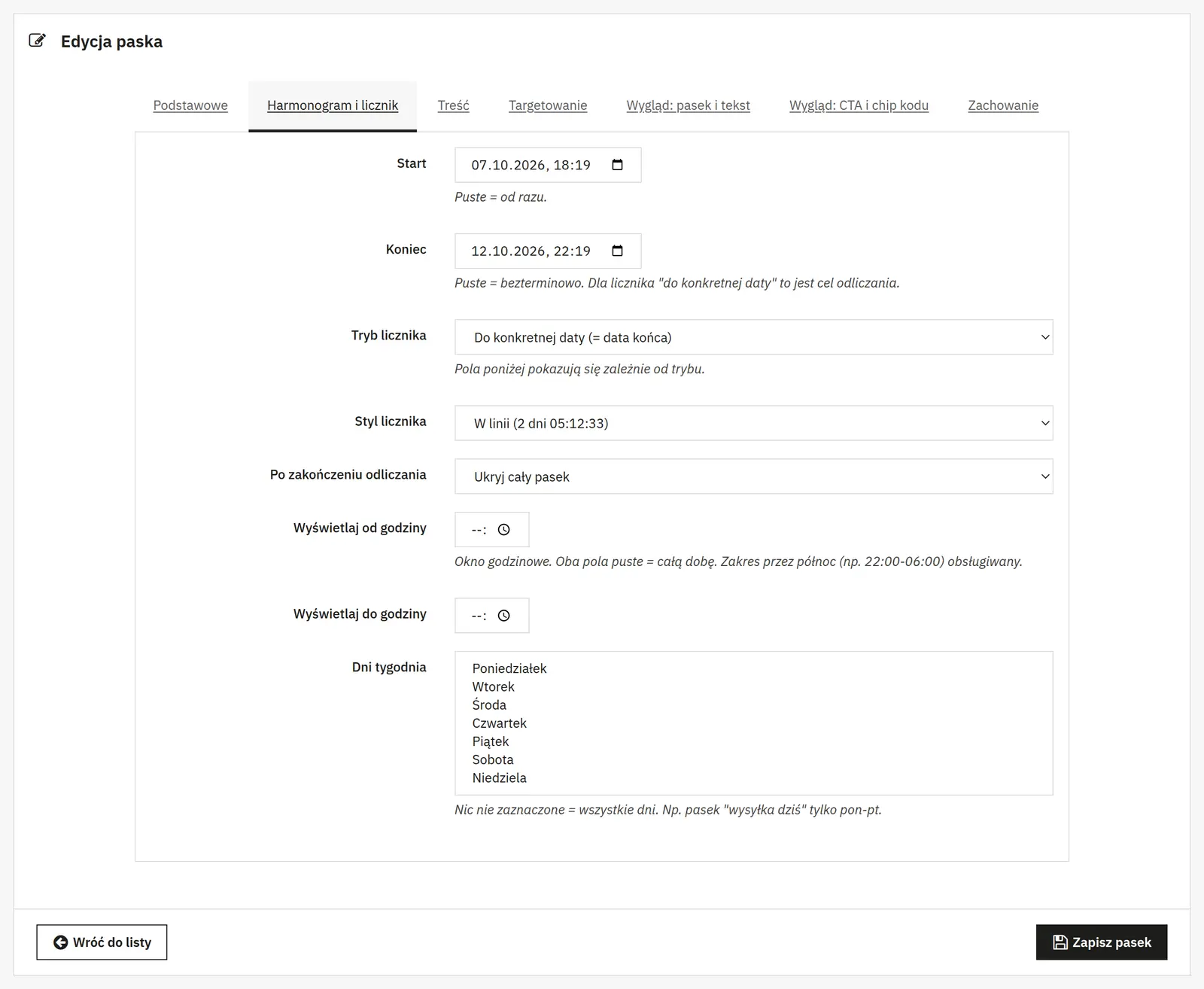Open the Wygląd: pasek i tekst tab
Screen dimensions: 1204x989
point(689,105)
